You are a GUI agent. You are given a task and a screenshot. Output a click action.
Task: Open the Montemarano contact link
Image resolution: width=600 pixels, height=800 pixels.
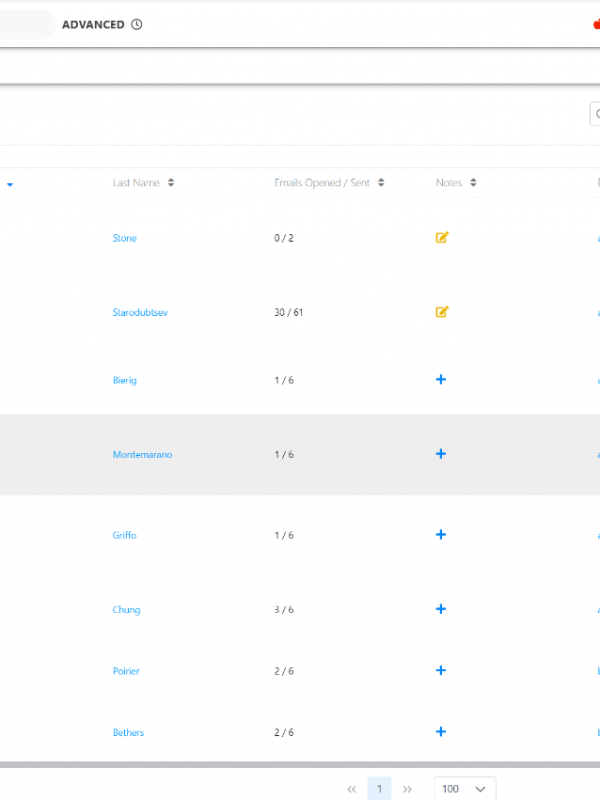tap(142, 455)
